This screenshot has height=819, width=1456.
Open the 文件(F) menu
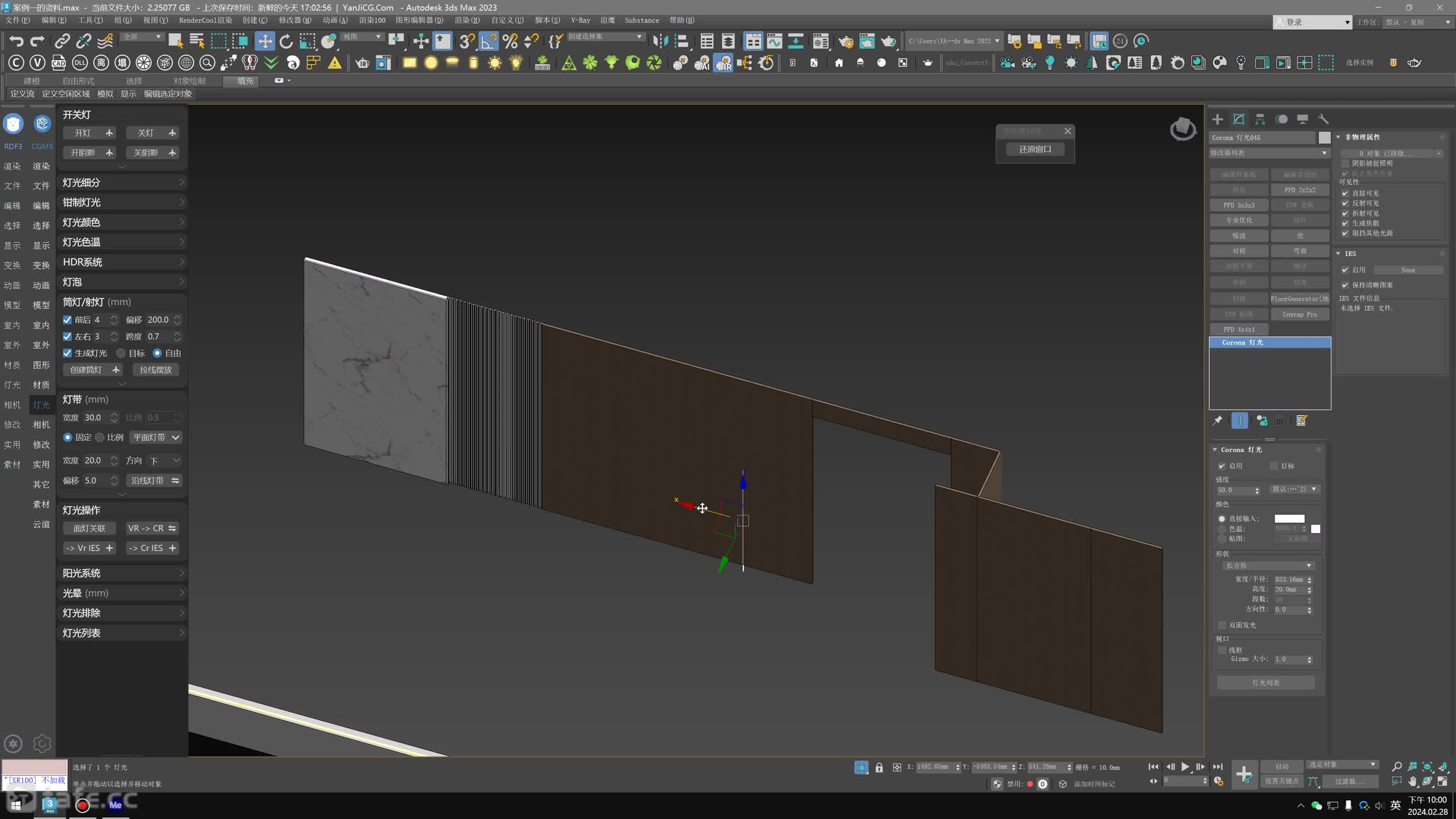pyautogui.click(x=18, y=20)
